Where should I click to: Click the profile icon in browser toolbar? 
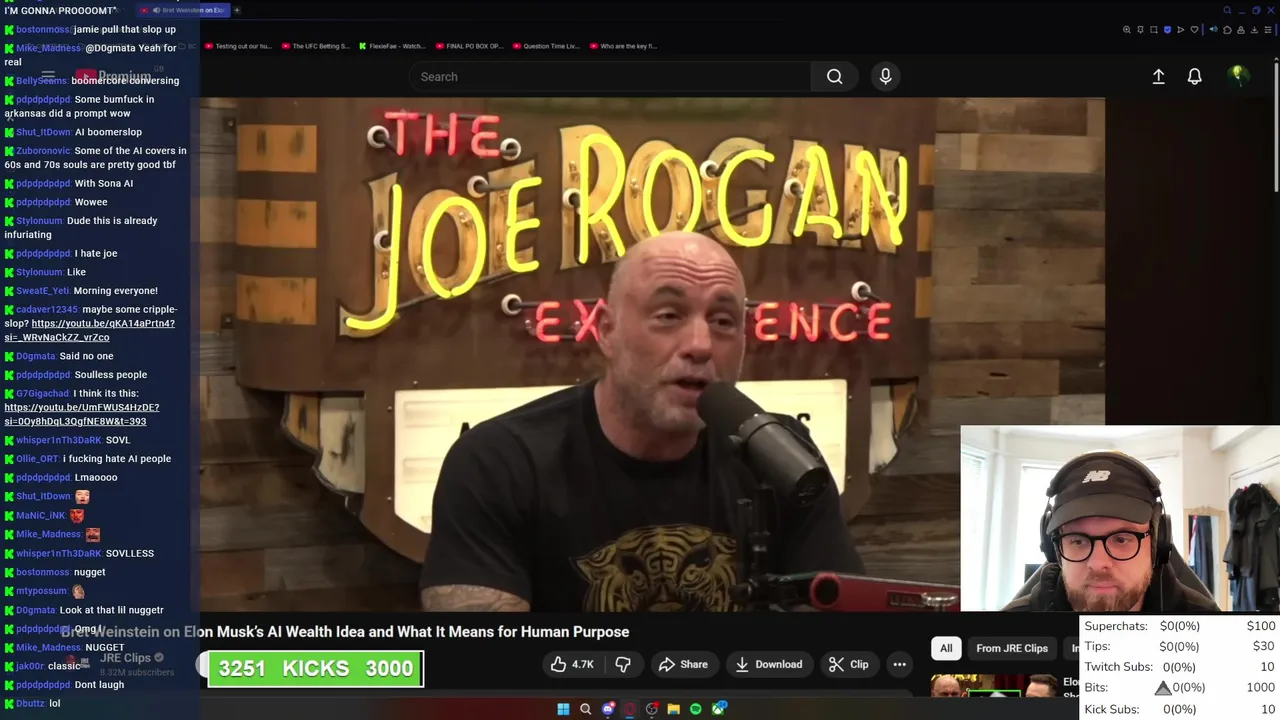pos(1241,30)
